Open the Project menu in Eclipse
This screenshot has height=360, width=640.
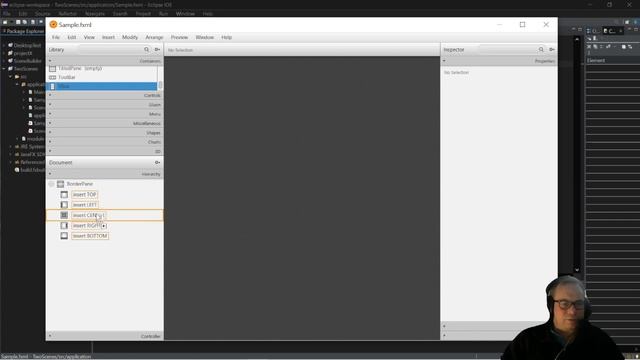click(x=143, y=13)
